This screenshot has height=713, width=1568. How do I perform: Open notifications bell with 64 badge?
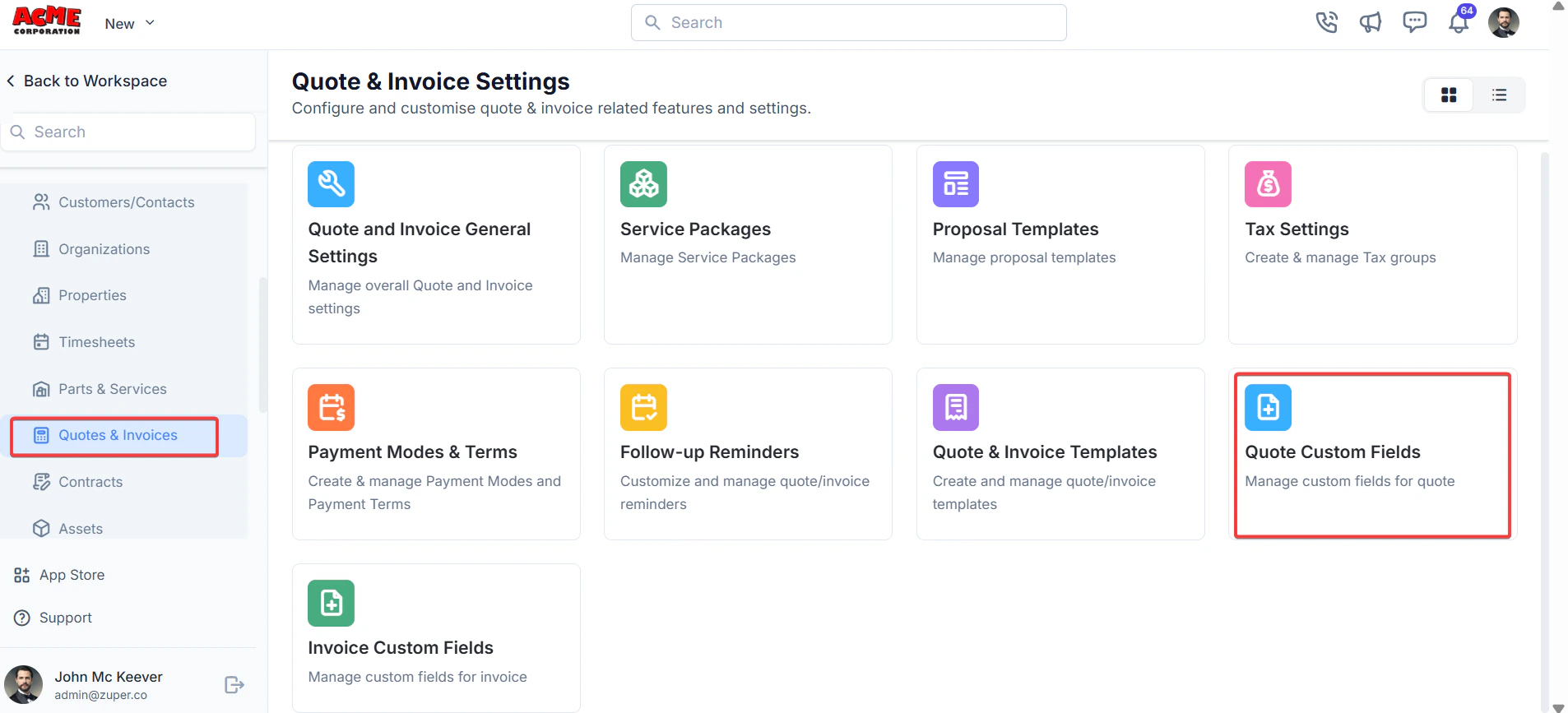pos(1459,21)
